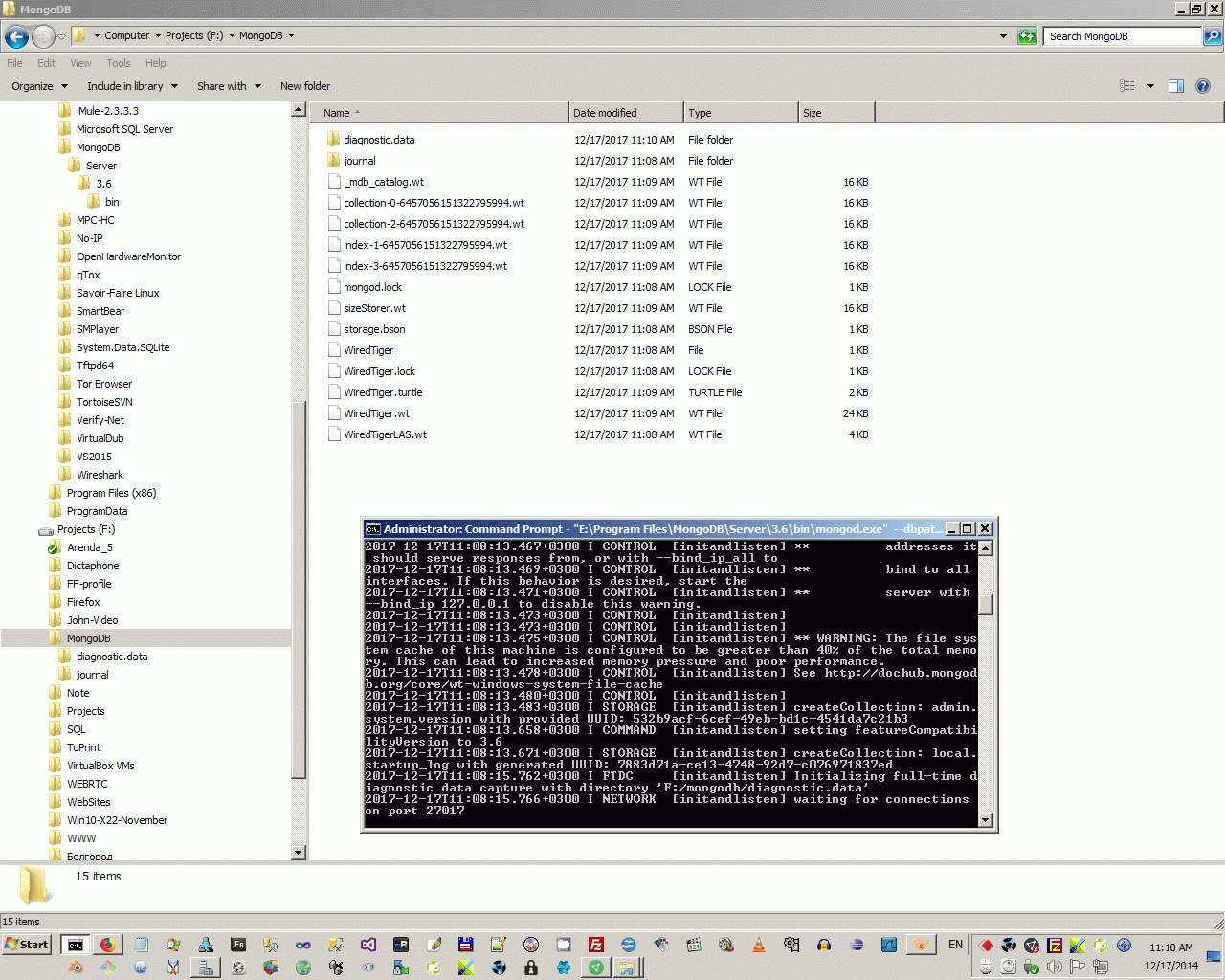Expand the Projects (F:) breadcrumb dropdown arrow
The height and width of the screenshot is (980, 1225).
pos(232,36)
